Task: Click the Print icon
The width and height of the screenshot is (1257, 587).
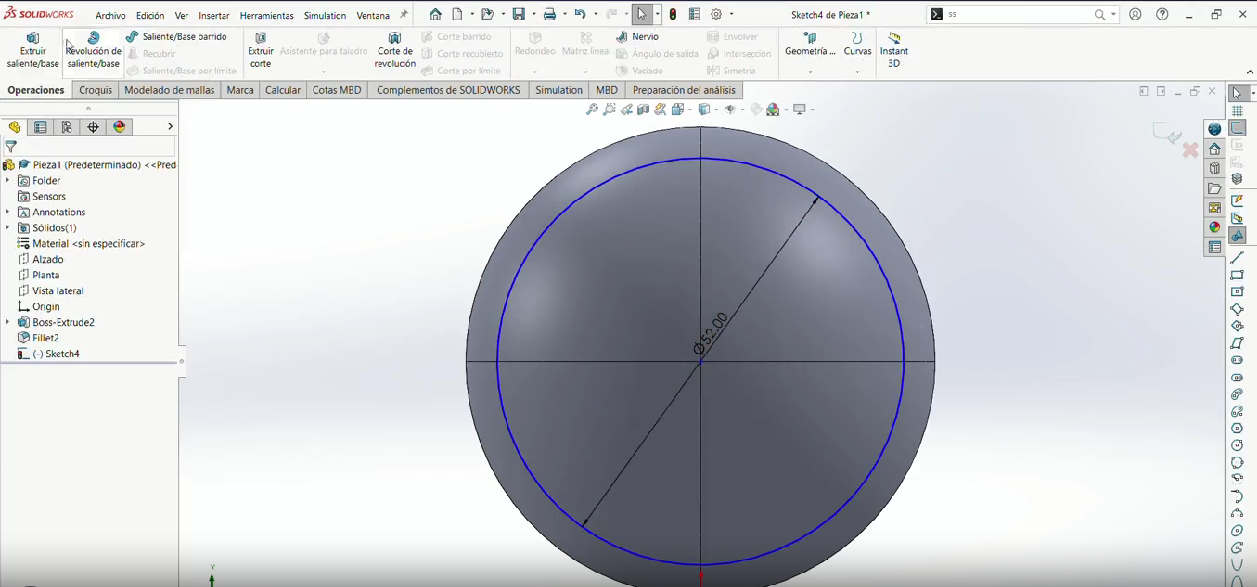Action: click(x=550, y=14)
